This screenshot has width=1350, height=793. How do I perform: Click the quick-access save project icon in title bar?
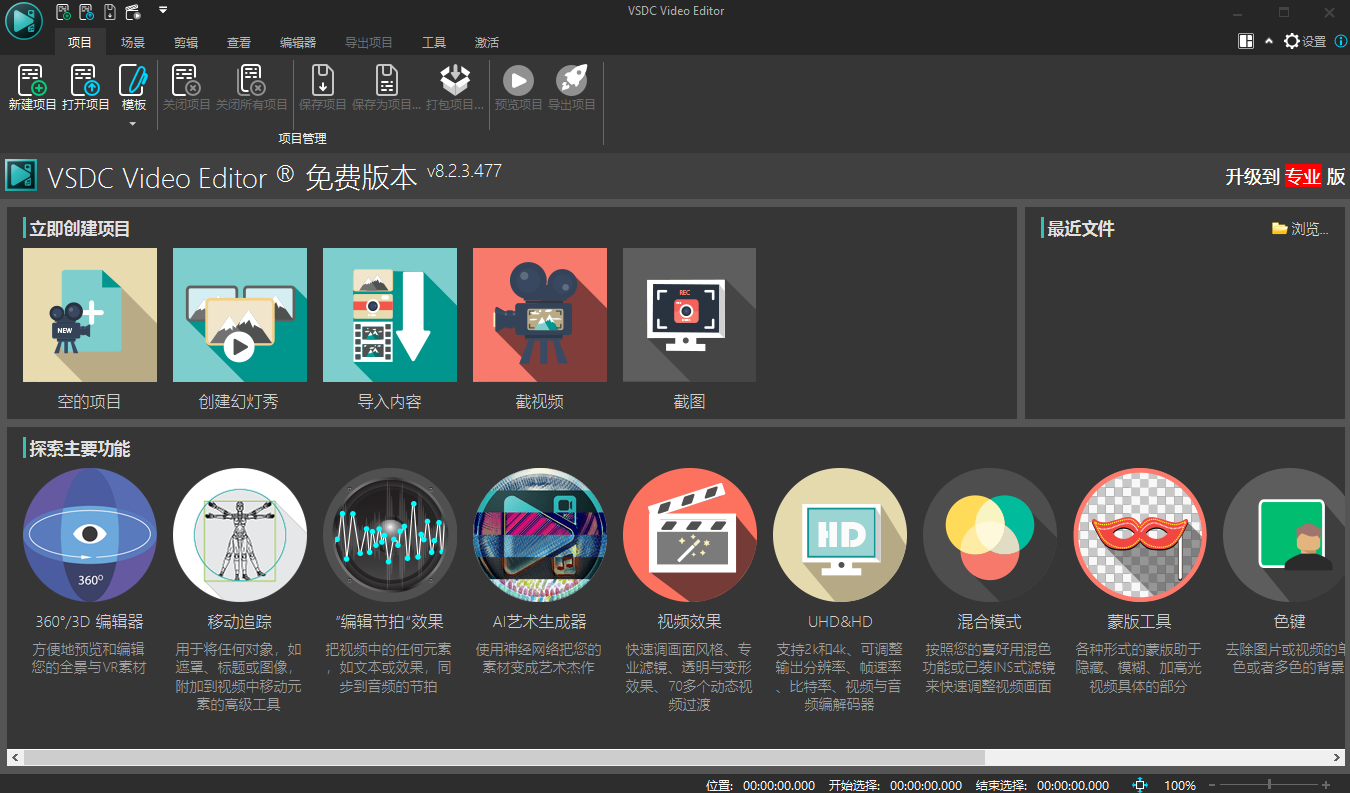(x=110, y=12)
